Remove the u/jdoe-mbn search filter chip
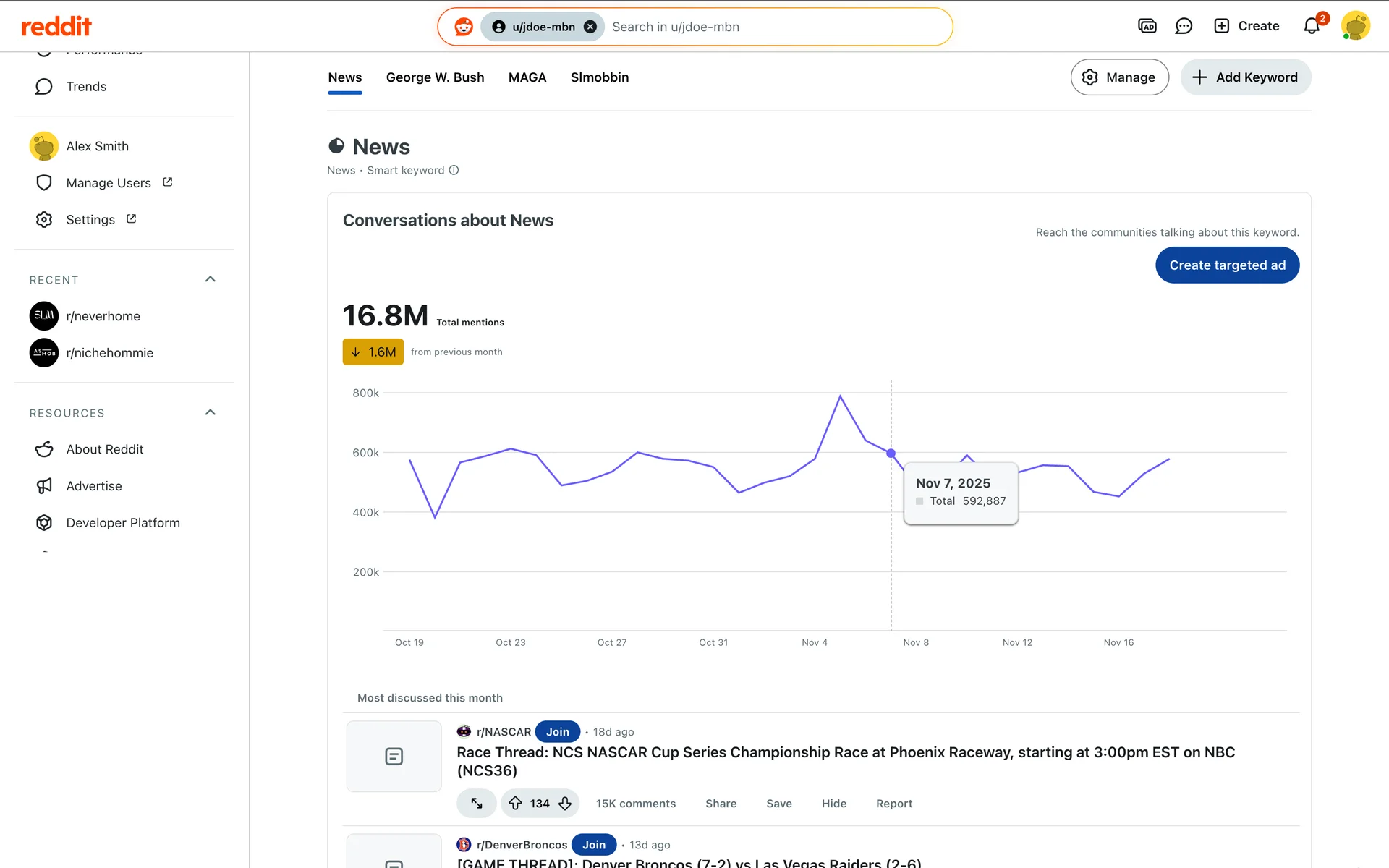Viewport: 1389px width, 868px height. click(590, 27)
